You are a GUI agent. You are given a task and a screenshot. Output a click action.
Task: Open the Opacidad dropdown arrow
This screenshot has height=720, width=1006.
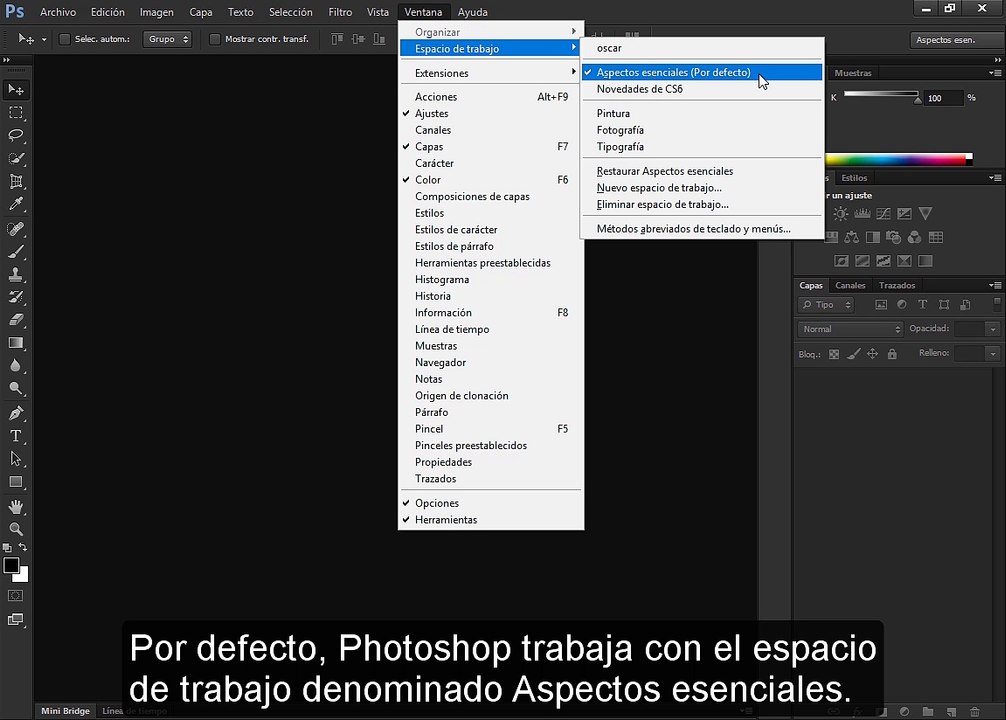coord(993,329)
